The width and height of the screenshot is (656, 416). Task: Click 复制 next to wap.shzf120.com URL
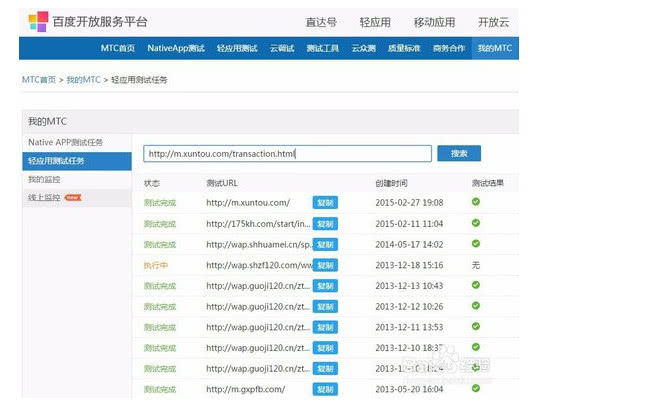click(325, 265)
